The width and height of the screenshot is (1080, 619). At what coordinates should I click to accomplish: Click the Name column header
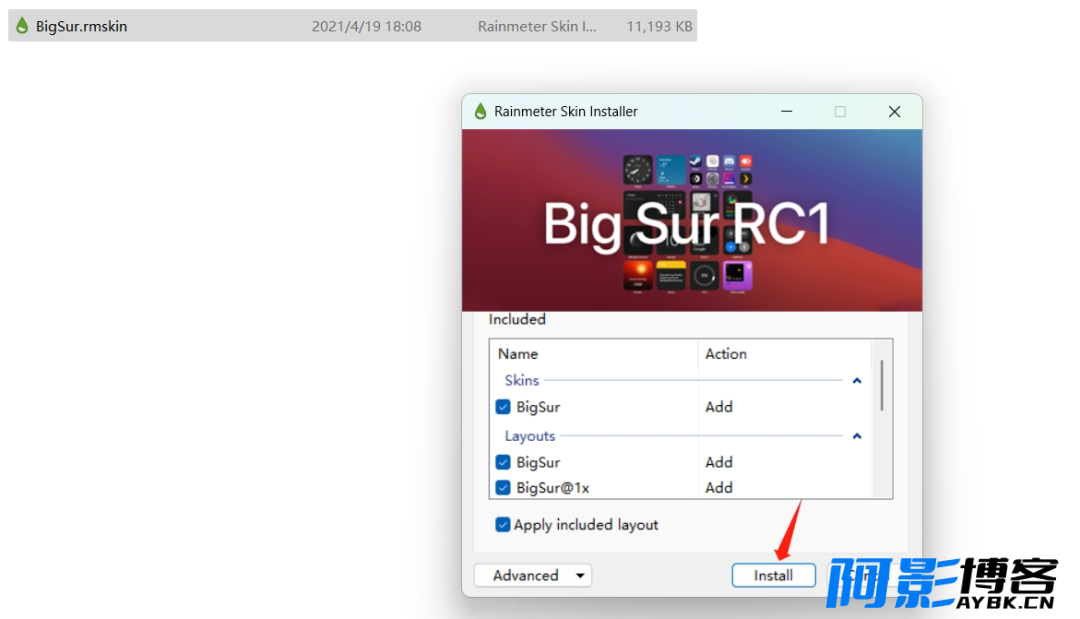[x=518, y=354]
